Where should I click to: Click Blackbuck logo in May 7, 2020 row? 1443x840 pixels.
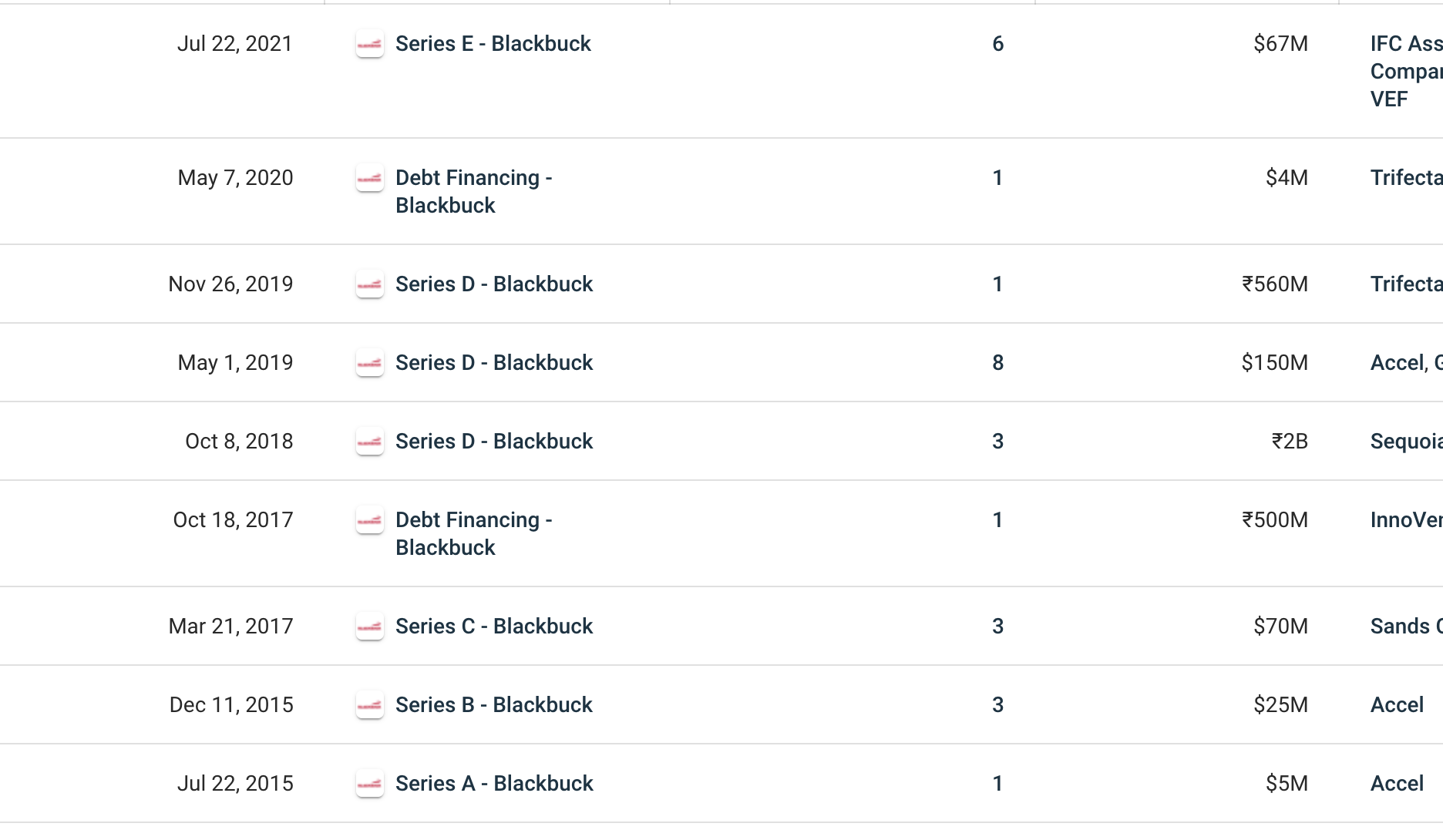(370, 179)
